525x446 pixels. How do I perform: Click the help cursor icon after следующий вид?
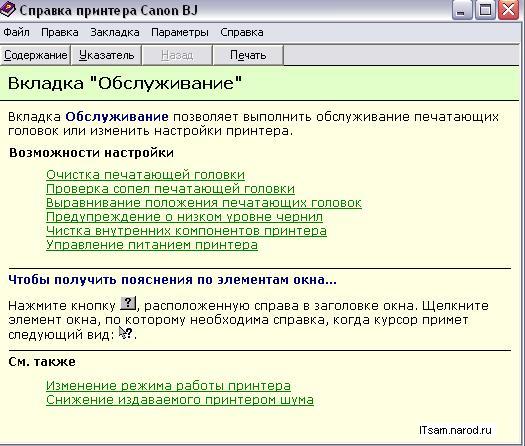[126, 333]
